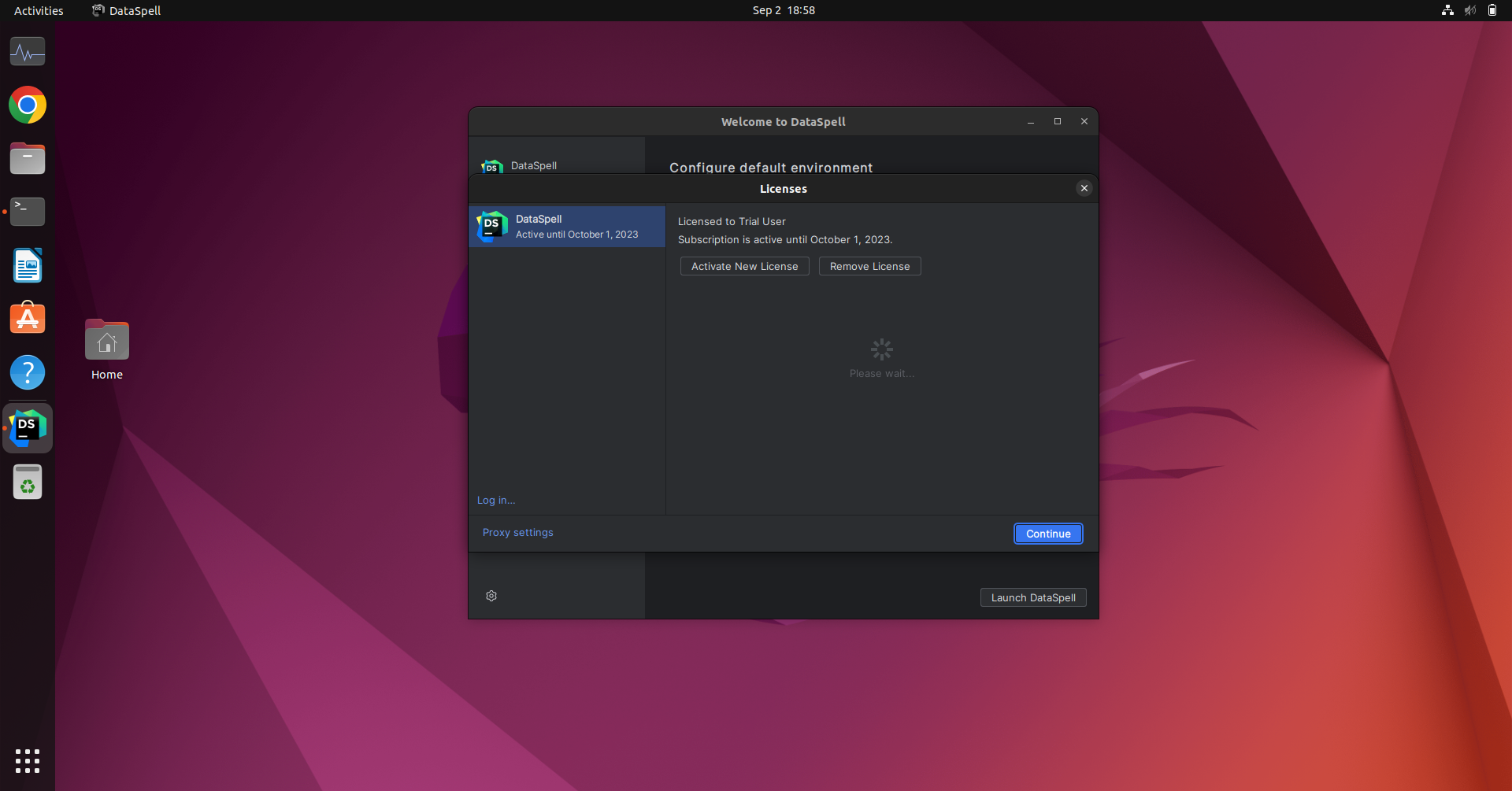Click Activate New License button
The image size is (1512, 791).
(744, 267)
